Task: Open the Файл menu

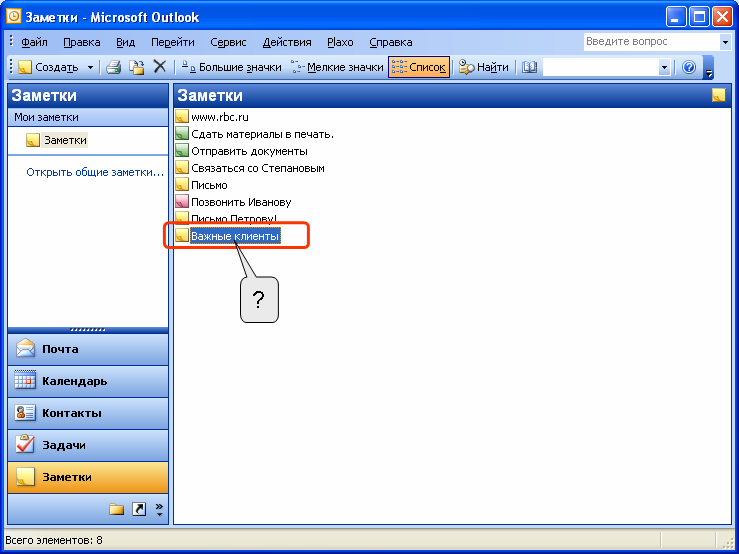Action: (34, 42)
